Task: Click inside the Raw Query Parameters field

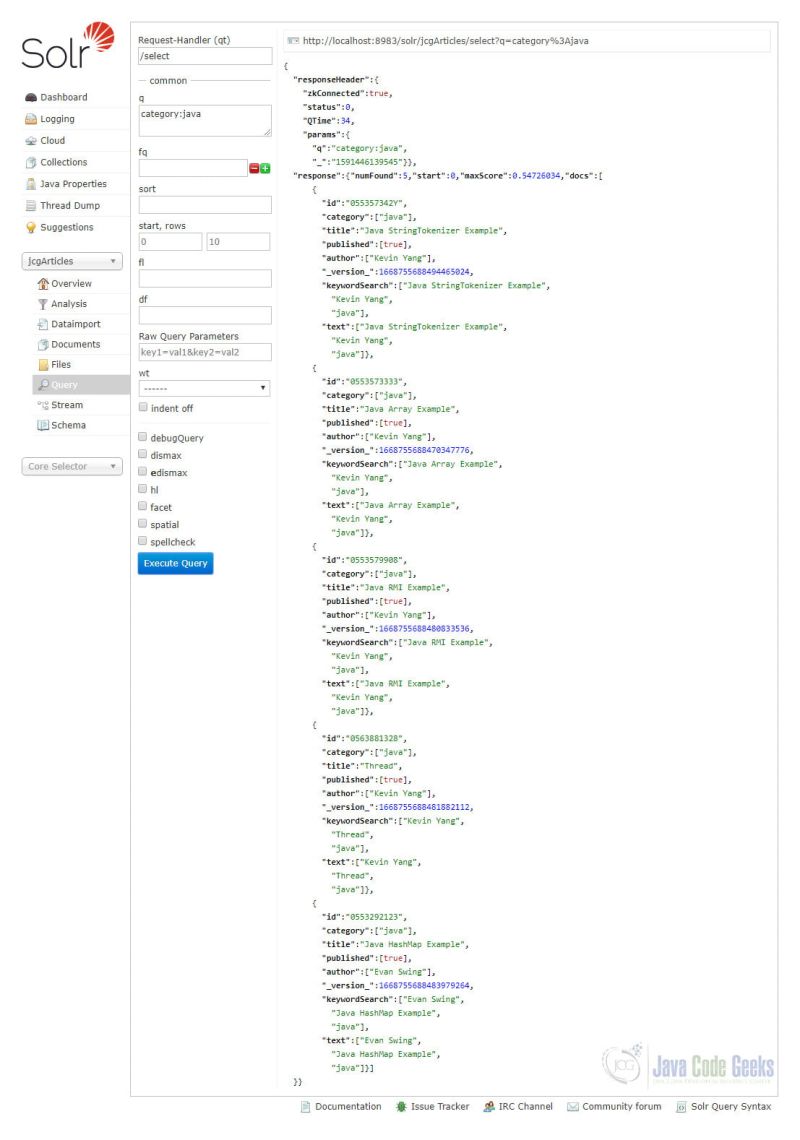Action: pos(203,351)
